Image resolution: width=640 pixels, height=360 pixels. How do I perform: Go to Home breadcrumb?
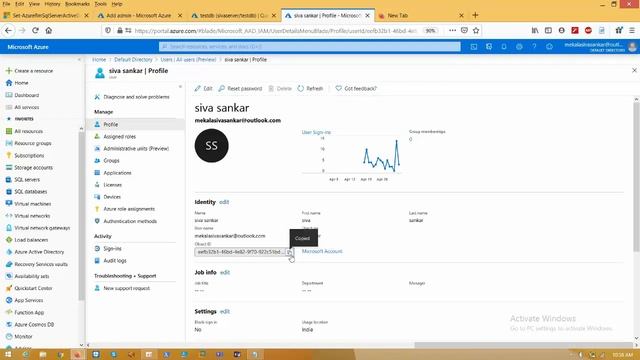click(99, 60)
